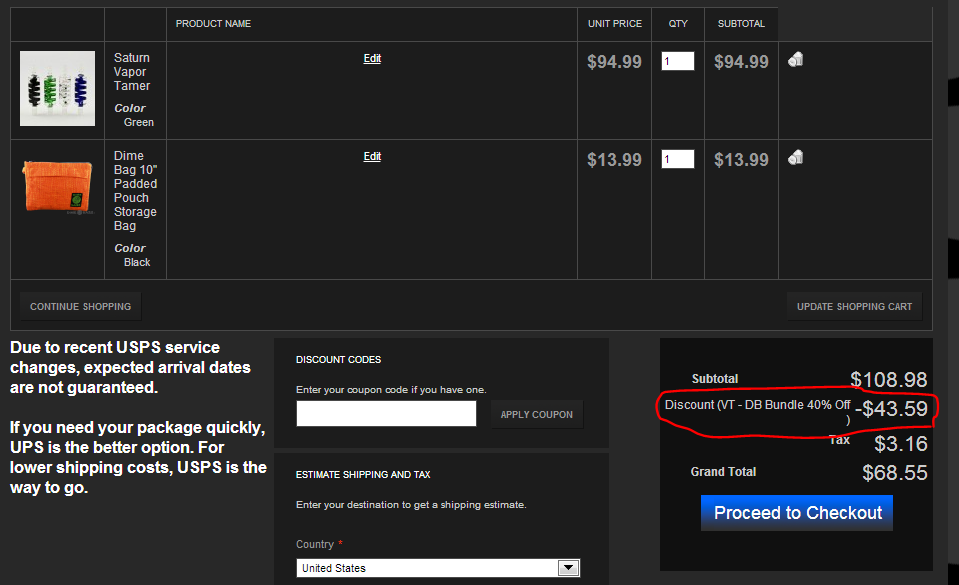This screenshot has height=585, width=959.
Task: Click quantity field for Dime Bag pouch
Action: (678, 159)
